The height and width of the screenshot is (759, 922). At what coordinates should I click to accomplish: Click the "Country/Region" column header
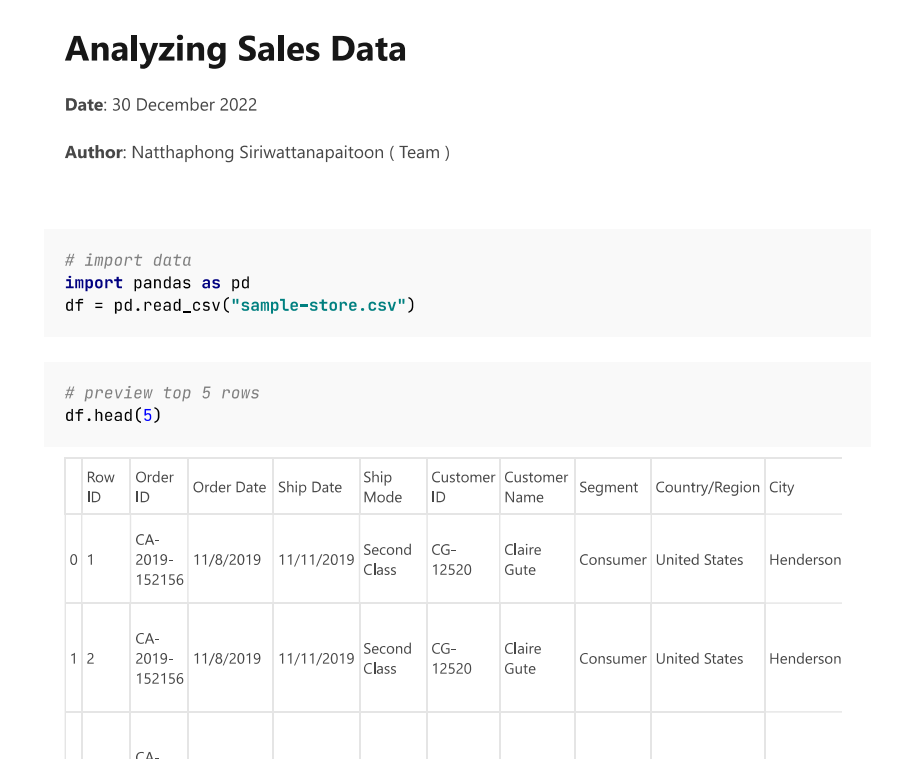[708, 487]
